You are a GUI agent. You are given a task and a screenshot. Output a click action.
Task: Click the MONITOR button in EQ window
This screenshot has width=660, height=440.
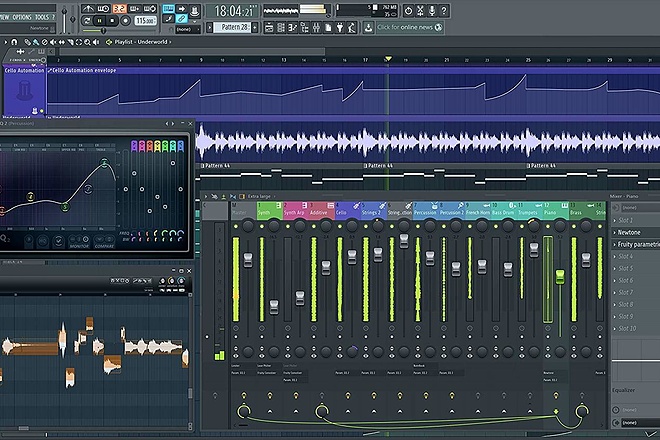click(x=79, y=242)
